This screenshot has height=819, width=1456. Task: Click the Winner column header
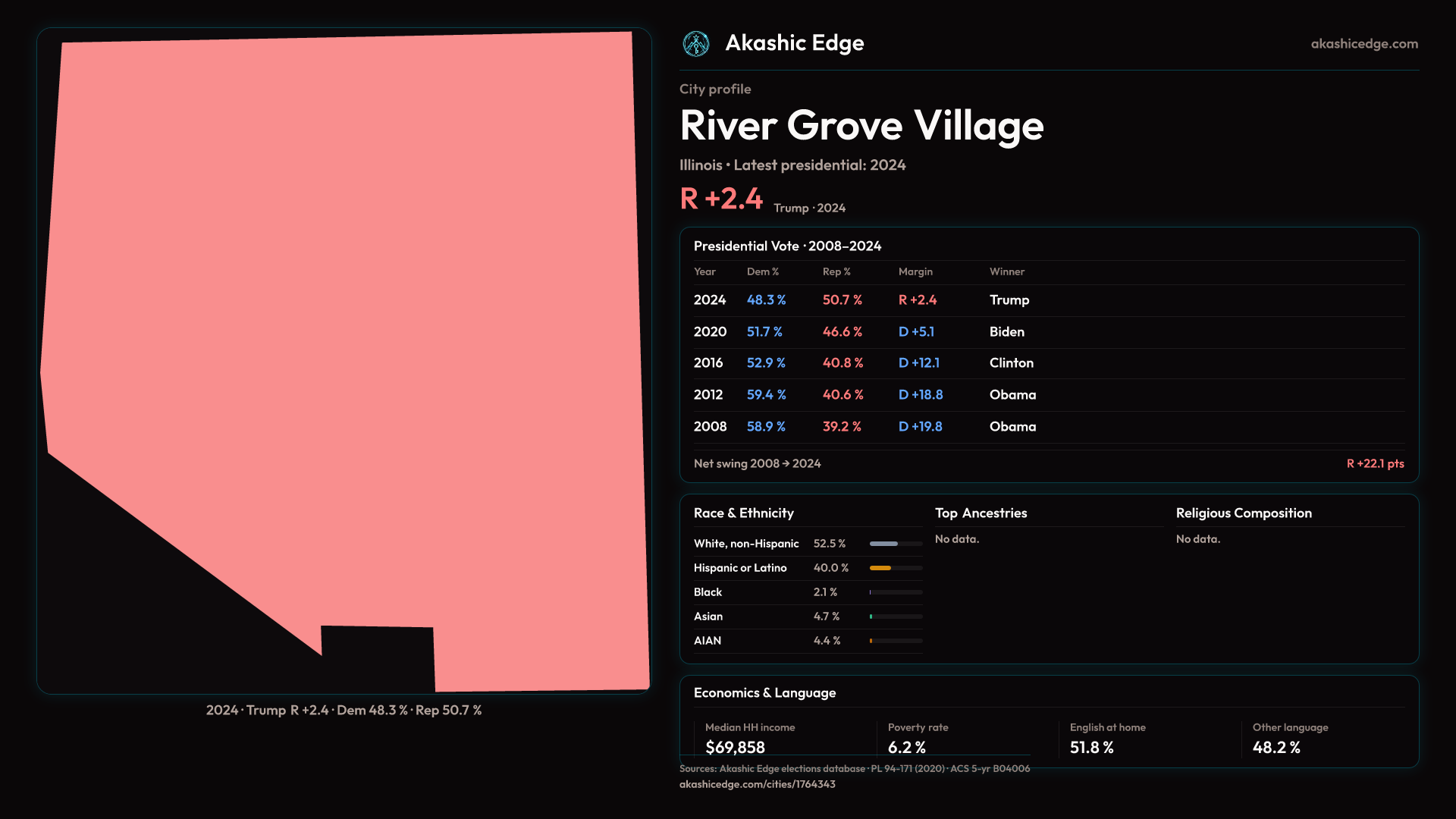point(1006,271)
